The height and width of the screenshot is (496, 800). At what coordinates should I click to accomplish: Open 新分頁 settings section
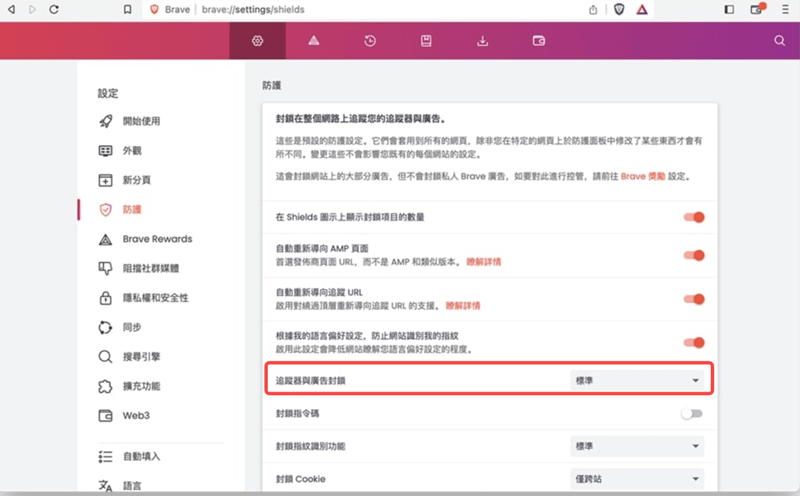tap(137, 180)
